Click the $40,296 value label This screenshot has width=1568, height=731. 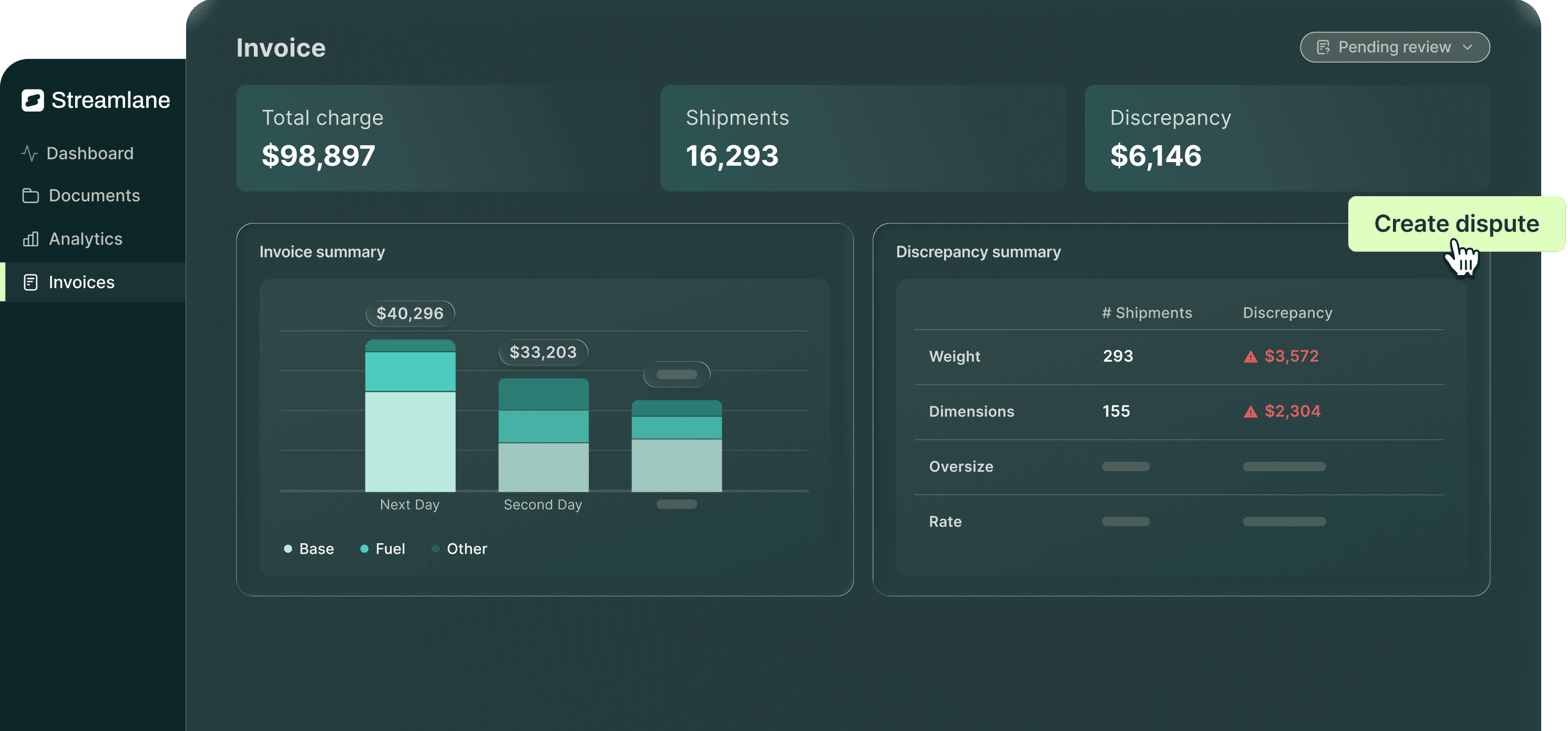pyautogui.click(x=409, y=313)
